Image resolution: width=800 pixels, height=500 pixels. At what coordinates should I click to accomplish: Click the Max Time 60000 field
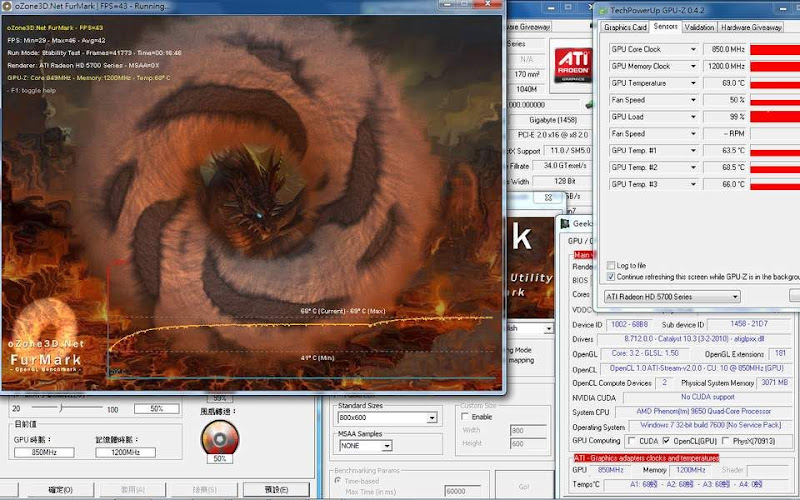[462, 491]
